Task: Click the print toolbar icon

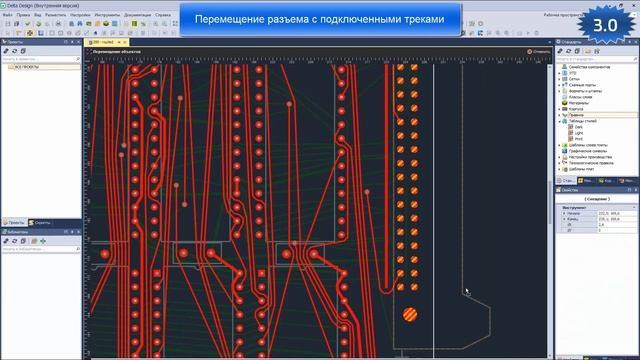Action: (x=58, y=24)
